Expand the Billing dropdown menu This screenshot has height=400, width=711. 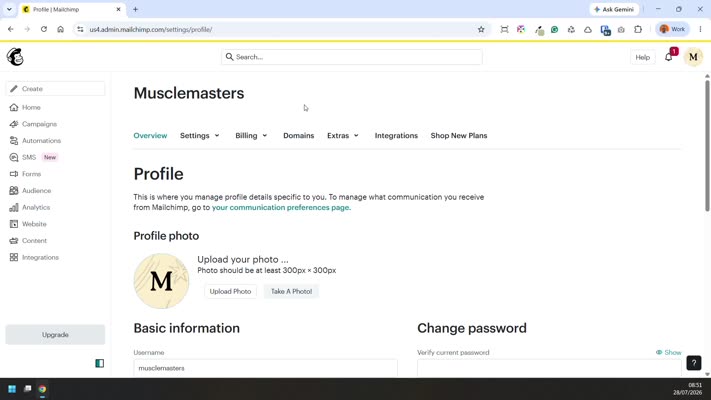[251, 136]
